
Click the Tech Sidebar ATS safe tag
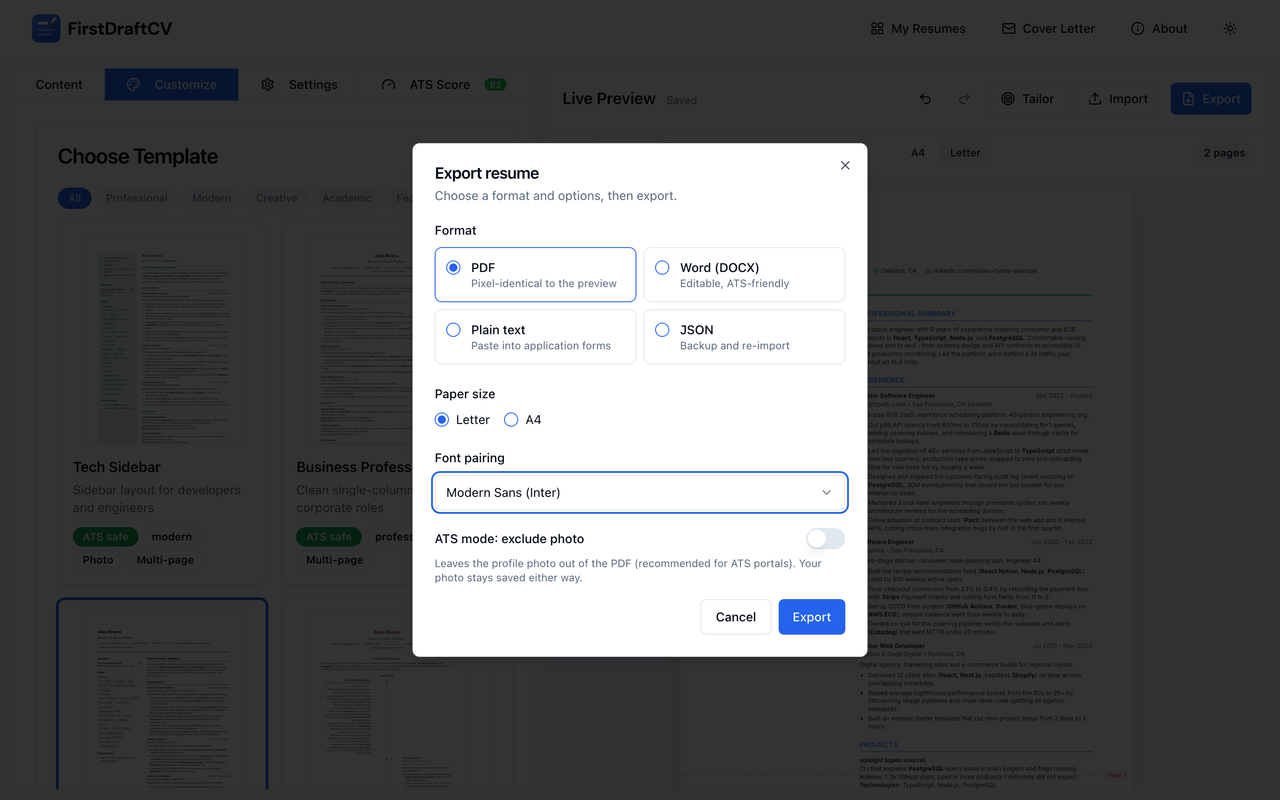[x=105, y=537]
